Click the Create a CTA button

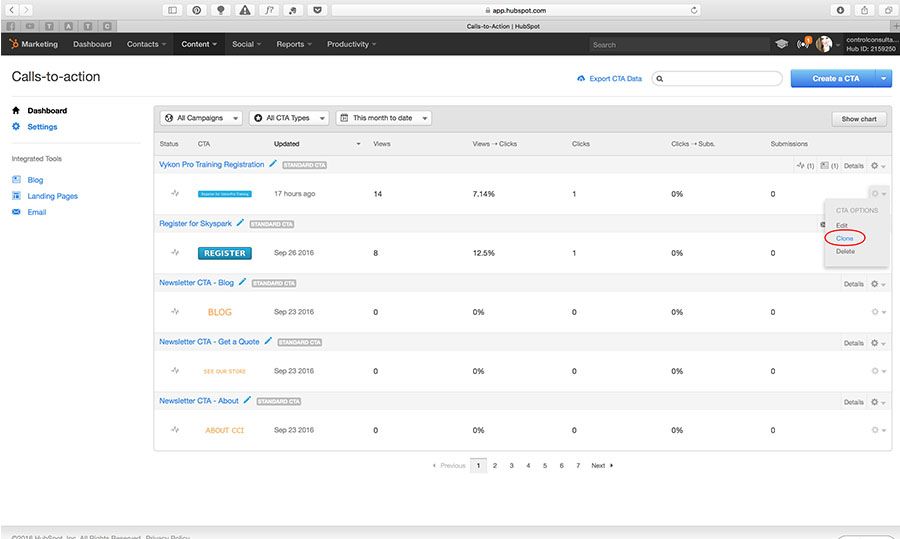(833, 79)
